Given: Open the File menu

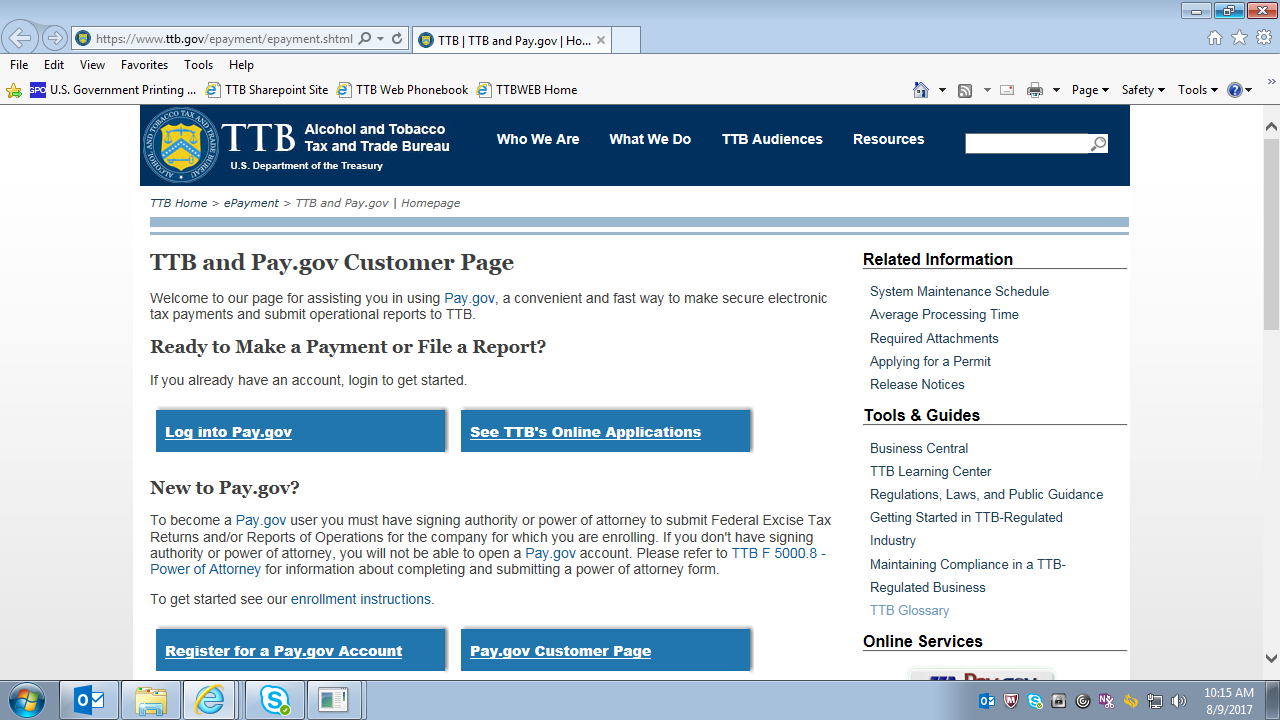Looking at the screenshot, I should (x=19, y=65).
